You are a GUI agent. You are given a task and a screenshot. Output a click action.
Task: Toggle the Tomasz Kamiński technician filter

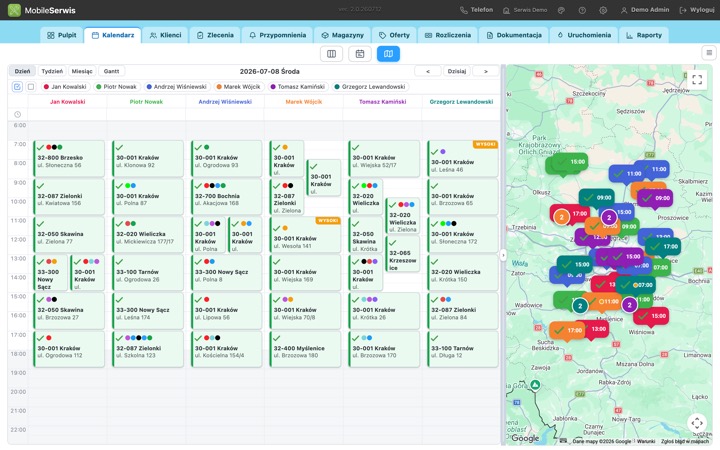pyautogui.click(x=297, y=86)
